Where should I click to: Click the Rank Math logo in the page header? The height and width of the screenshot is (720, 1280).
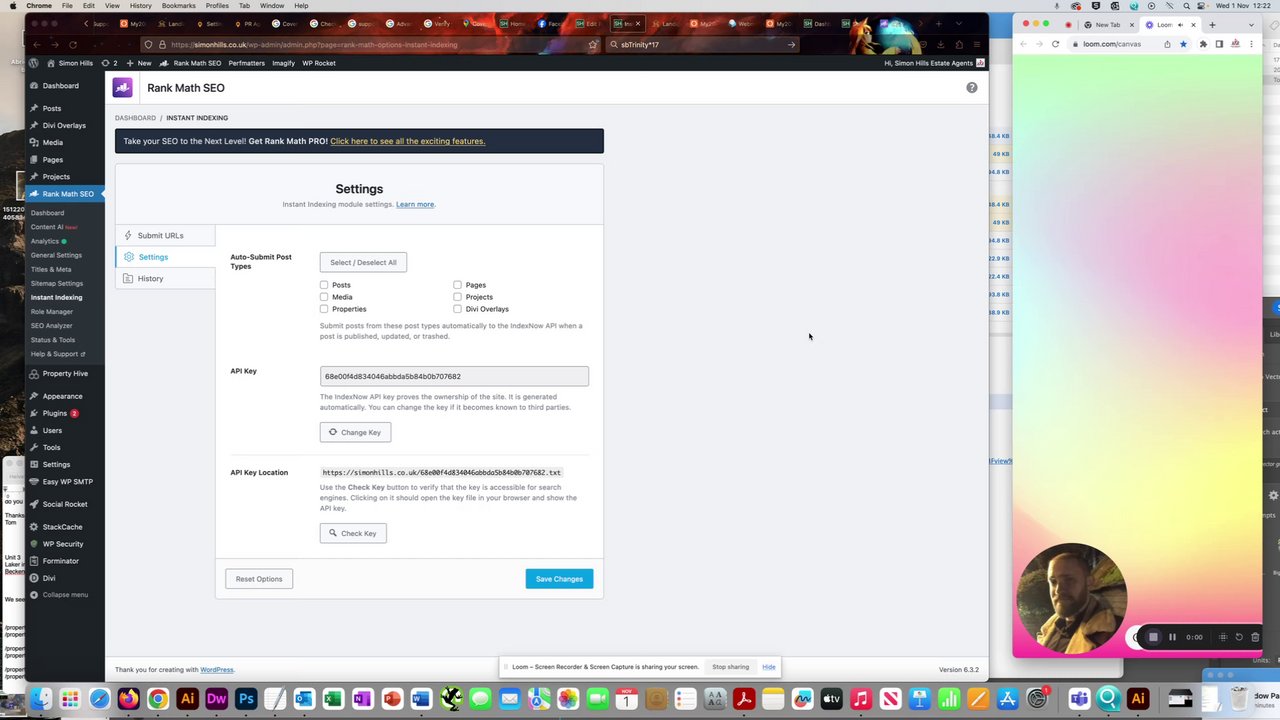pyautogui.click(x=122, y=88)
